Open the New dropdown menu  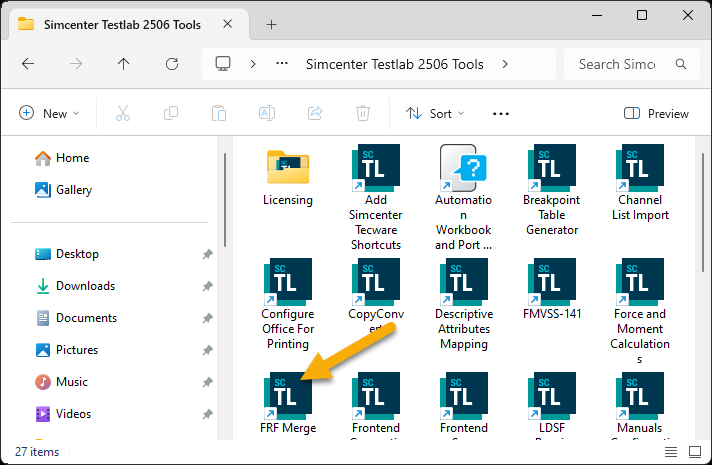point(49,114)
